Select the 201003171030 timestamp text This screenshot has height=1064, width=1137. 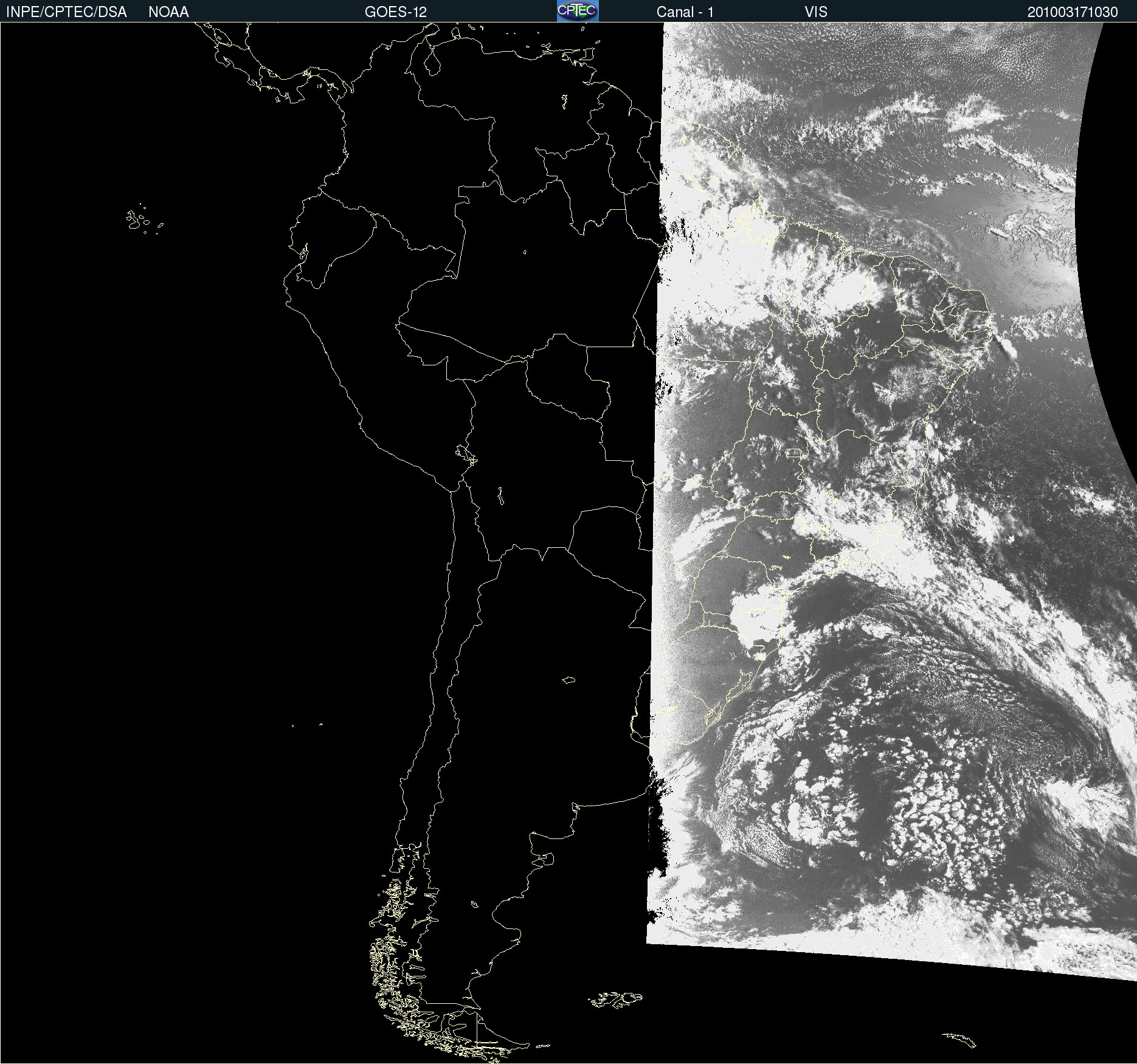1073,12
